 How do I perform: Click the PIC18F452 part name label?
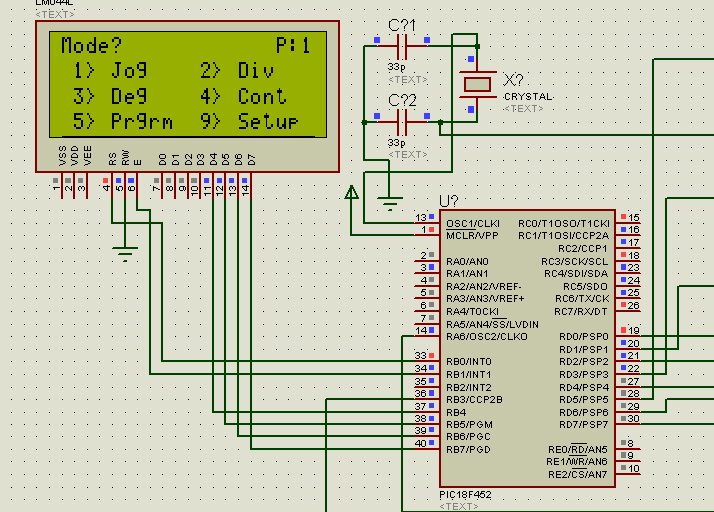465,496
